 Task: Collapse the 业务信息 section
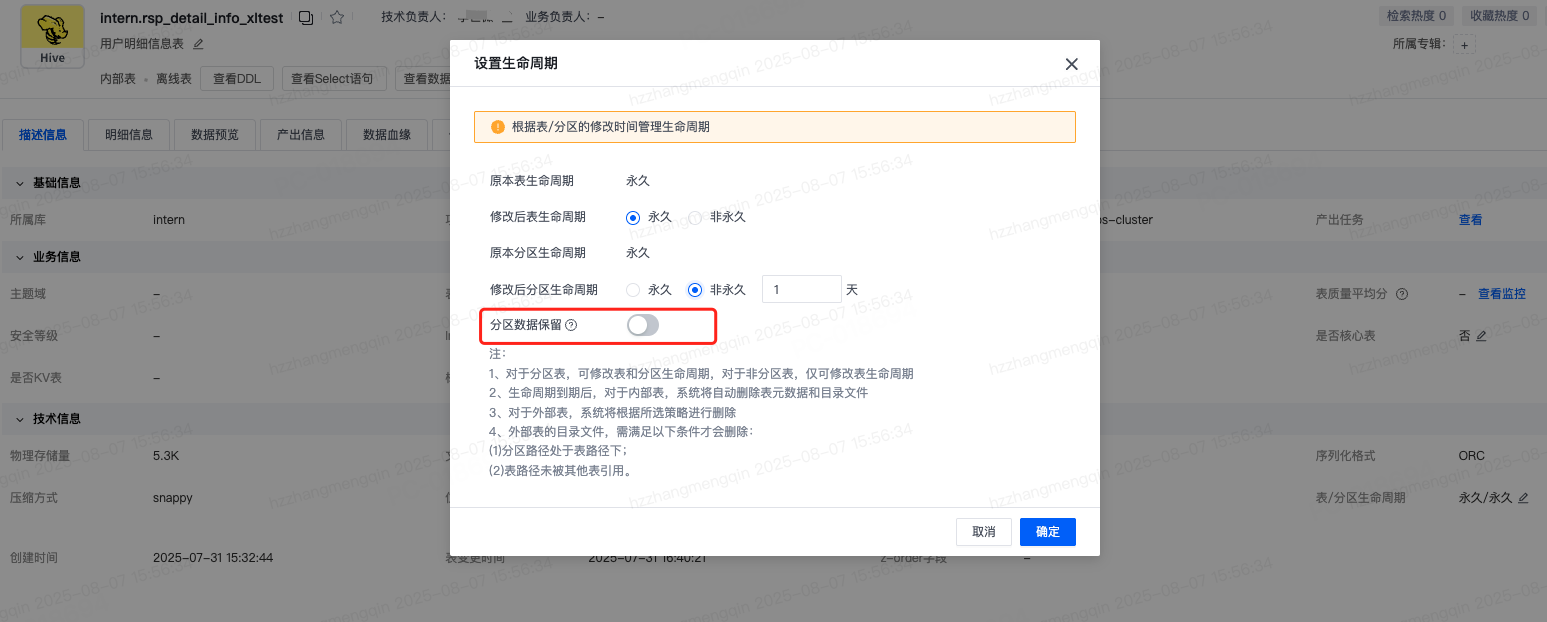pos(19,257)
